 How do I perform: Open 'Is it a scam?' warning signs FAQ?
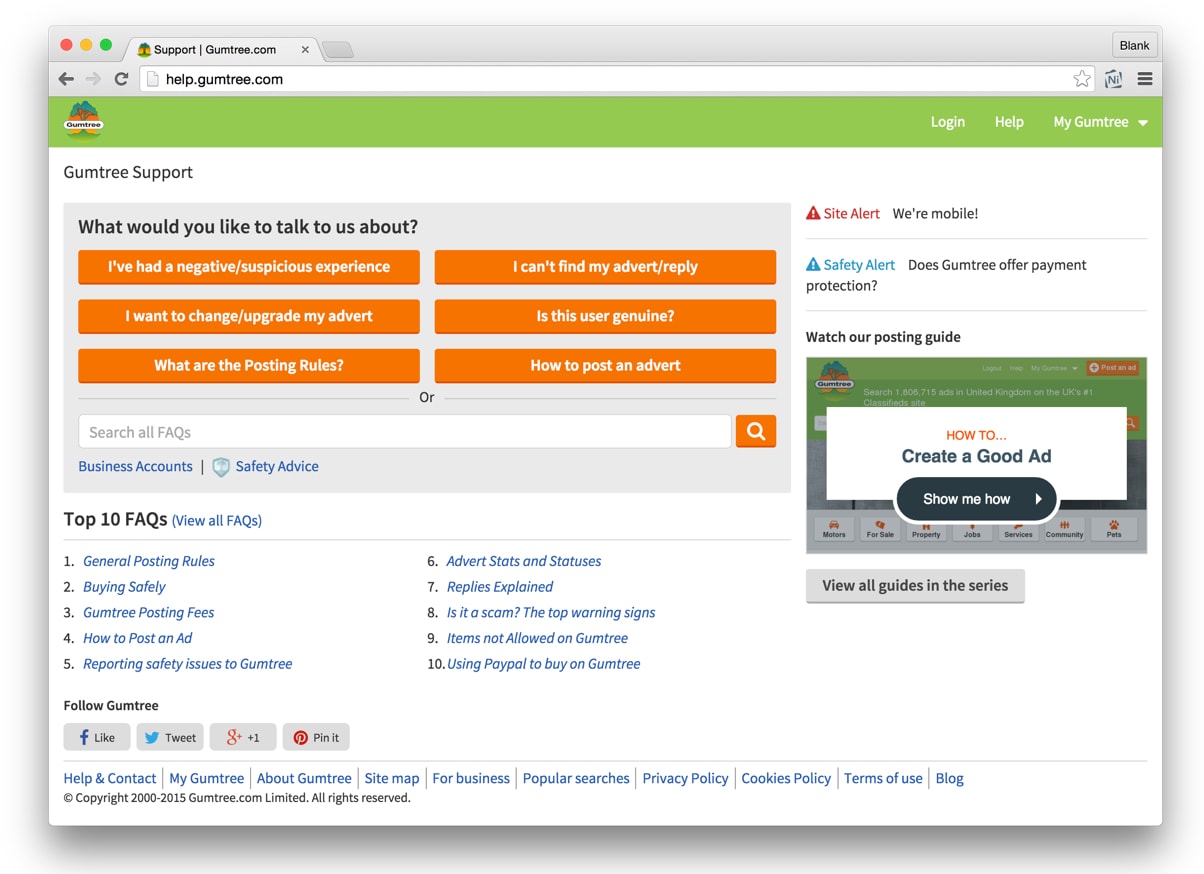[551, 613]
